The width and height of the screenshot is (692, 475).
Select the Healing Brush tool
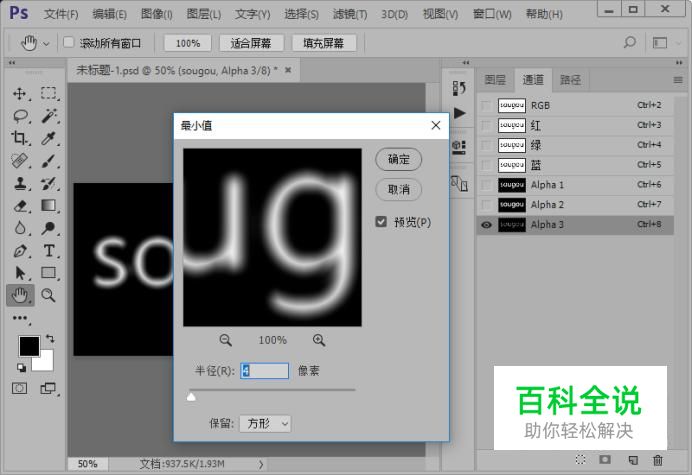click(x=20, y=161)
